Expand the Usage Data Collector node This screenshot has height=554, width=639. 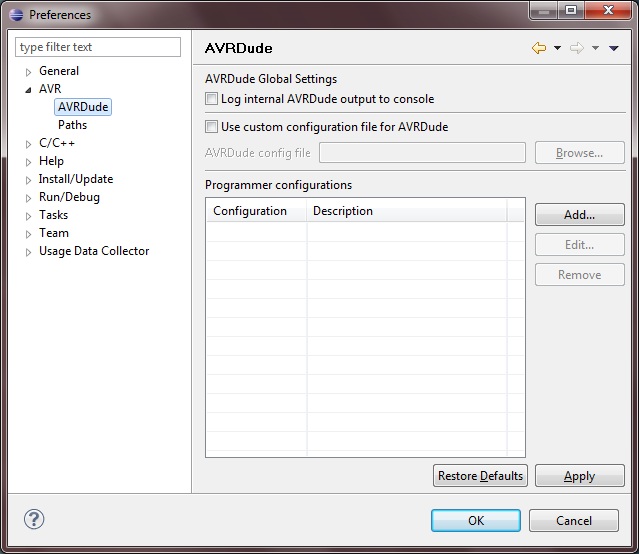coord(28,252)
